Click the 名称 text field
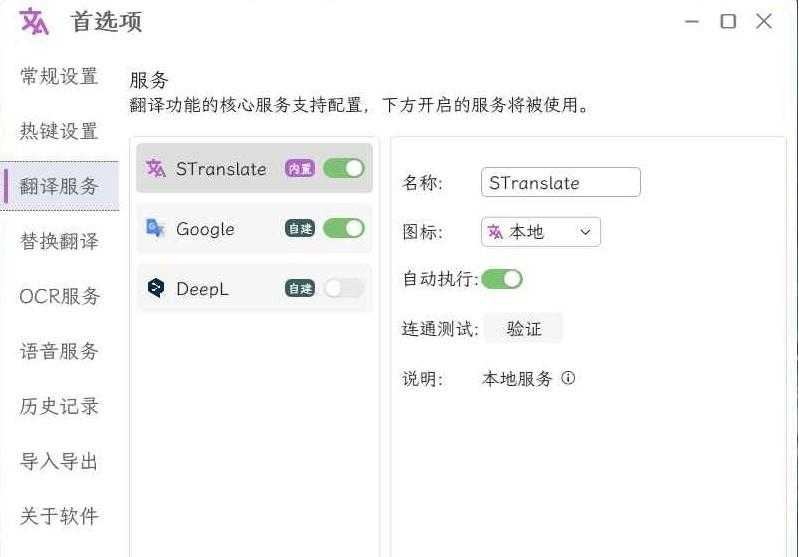 pyautogui.click(x=560, y=182)
